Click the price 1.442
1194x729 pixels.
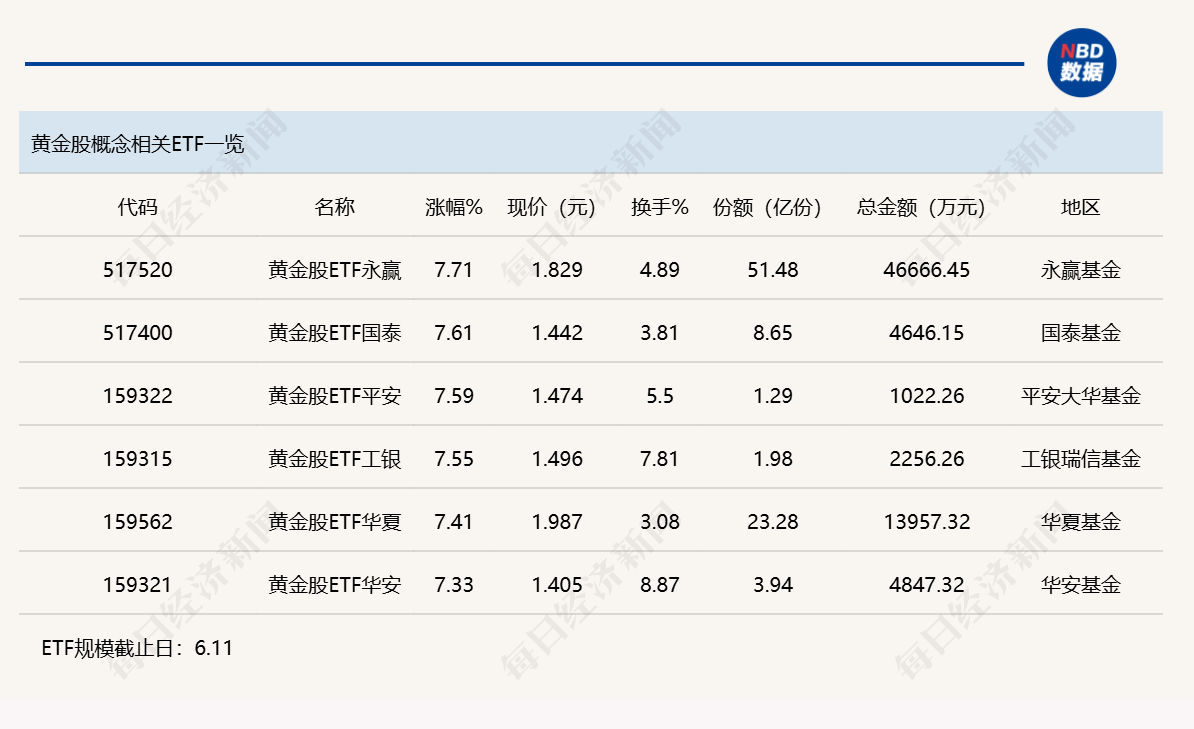557,333
